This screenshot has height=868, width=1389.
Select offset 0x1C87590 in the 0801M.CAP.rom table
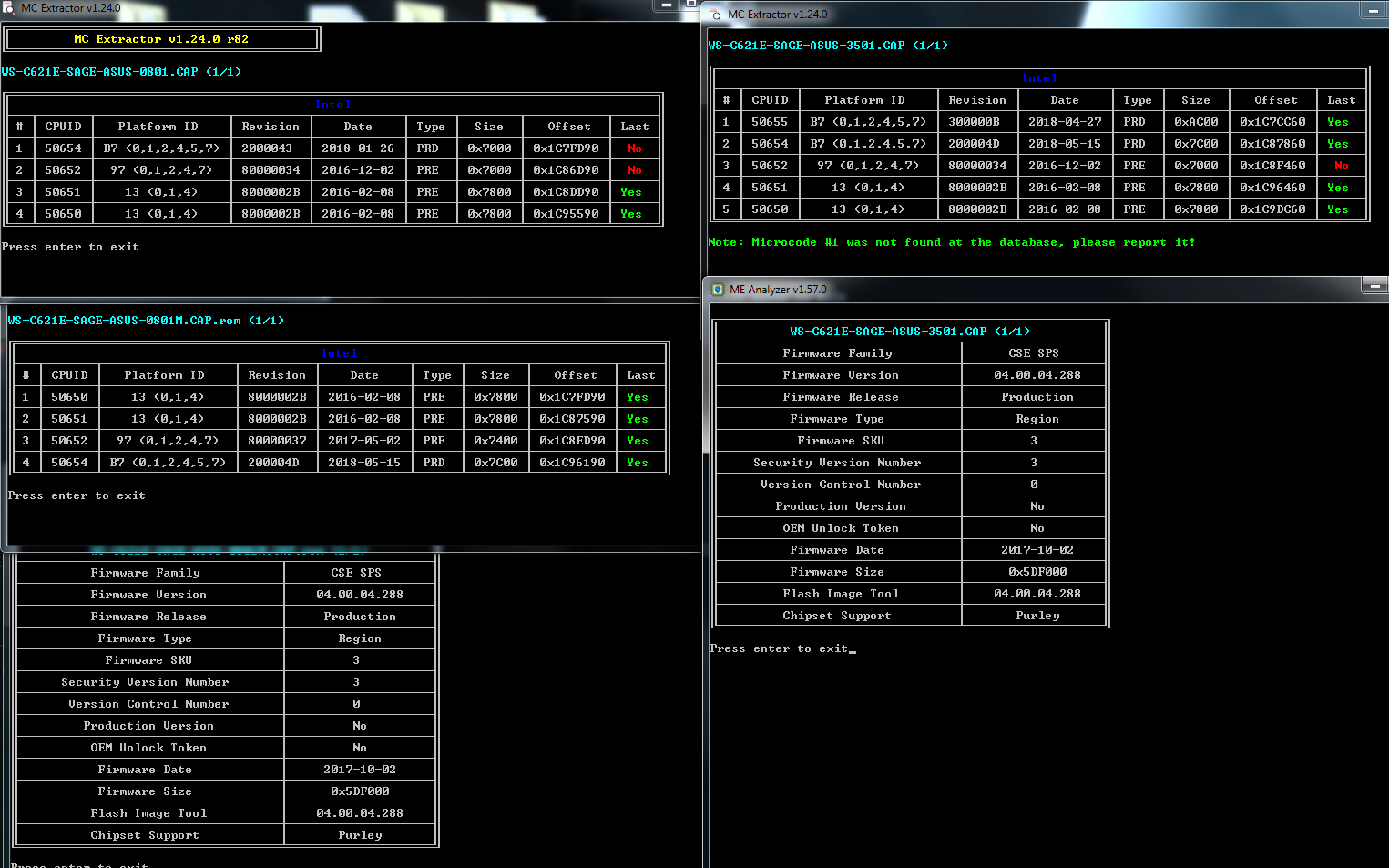point(573,419)
